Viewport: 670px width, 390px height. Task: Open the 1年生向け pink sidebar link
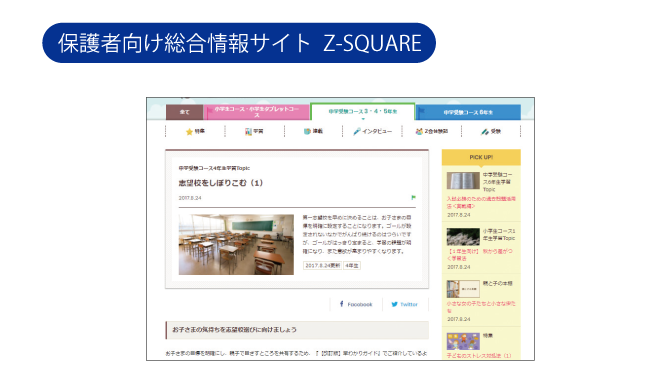(x=480, y=255)
